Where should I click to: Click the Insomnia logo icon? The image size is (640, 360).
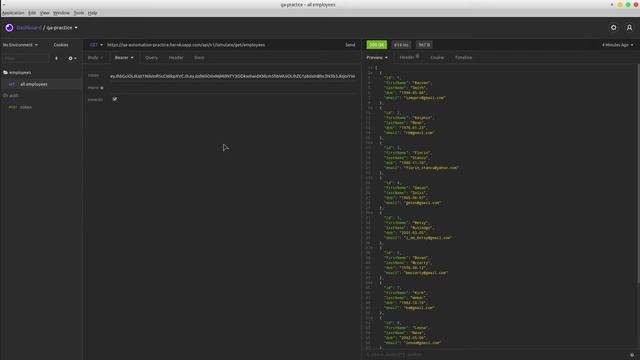[9, 28]
